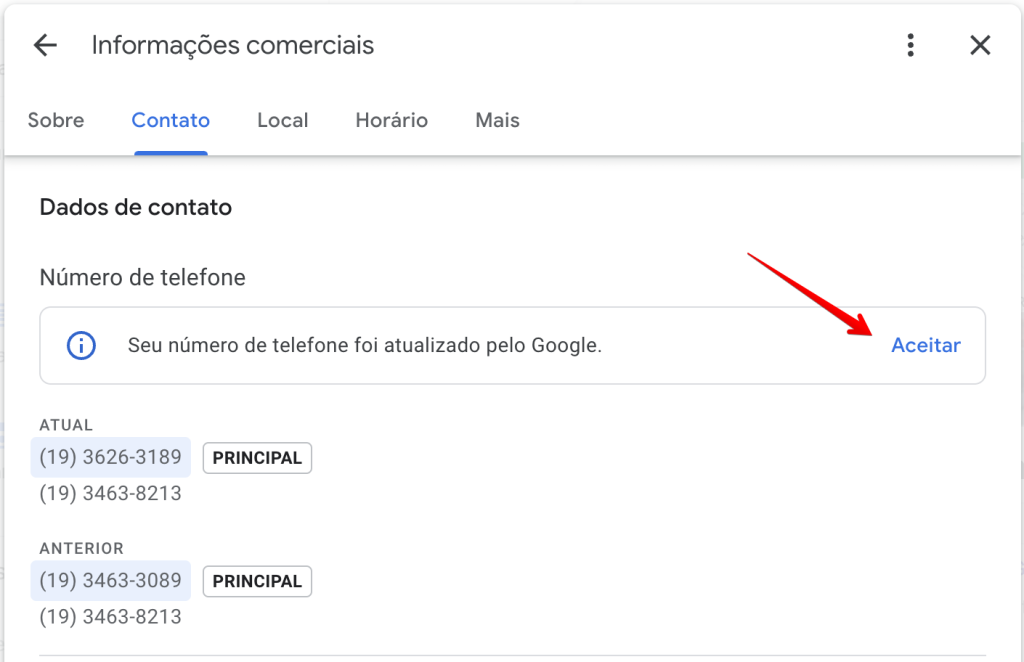Click the PRINCIPAL badge under ANTERIOR
This screenshot has height=662, width=1024.
(x=257, y=581)
